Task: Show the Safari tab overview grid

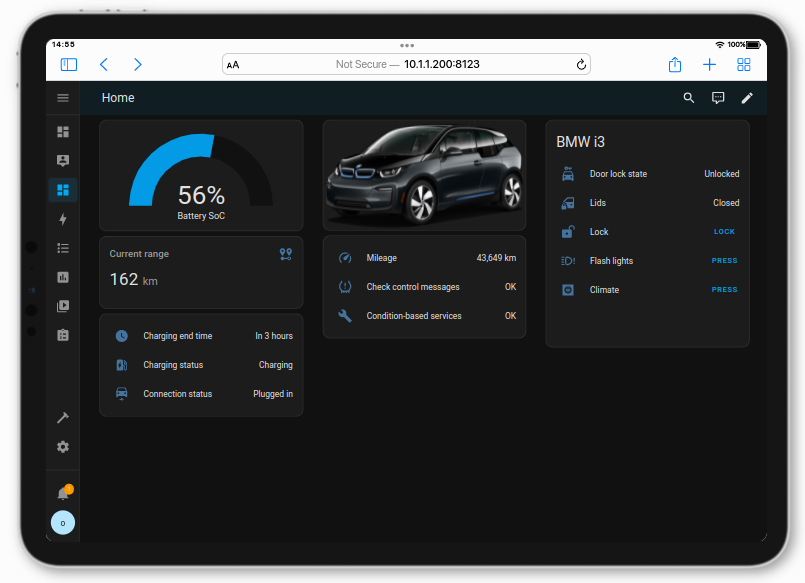Action: (744, 65)
